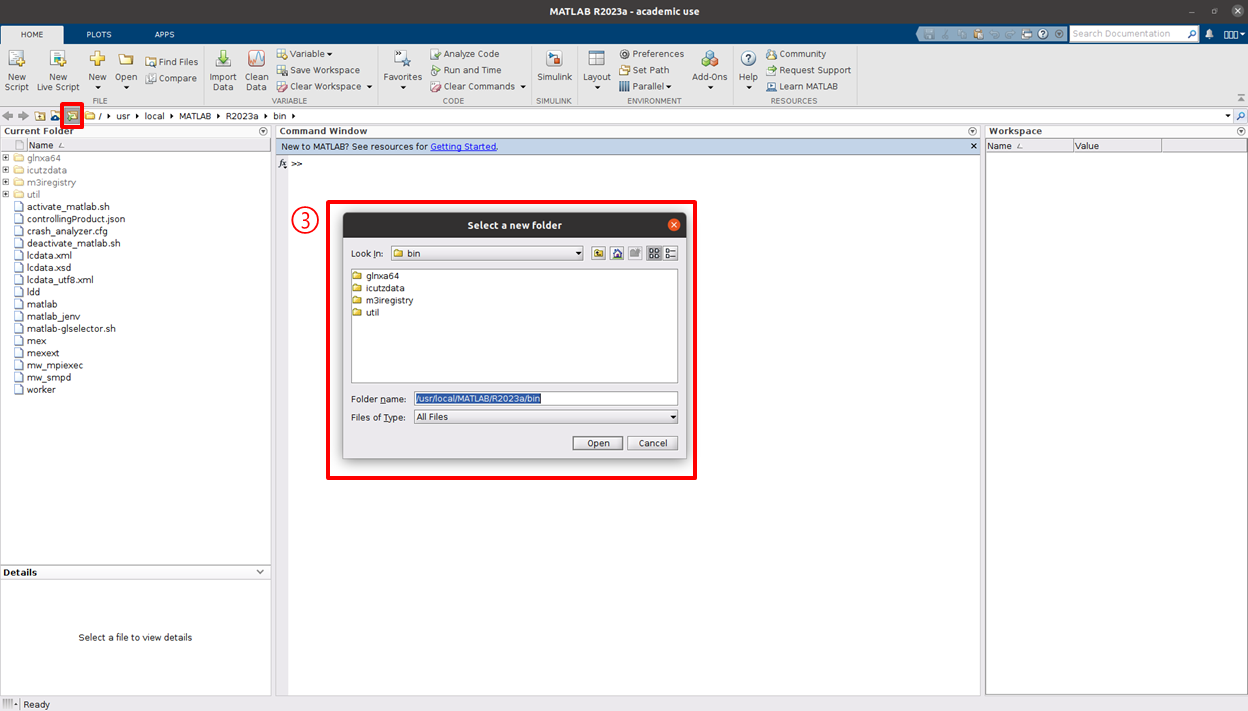This screenshot has height=711, width=1248.
Task: Expand glnxa64 in Current Folder tree
Action: pos(6,158)
